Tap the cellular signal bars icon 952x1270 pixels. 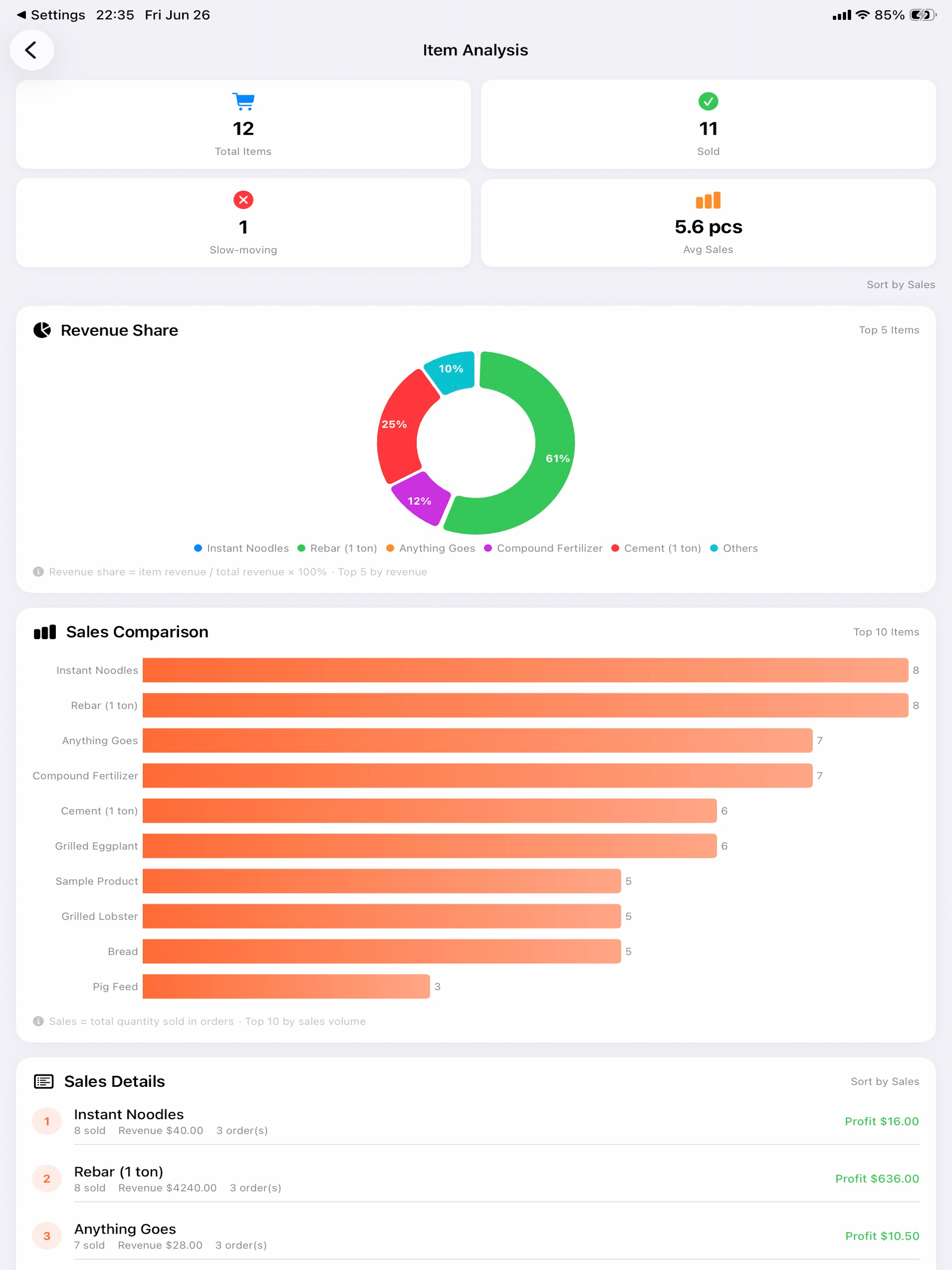(x=842, y=15)
